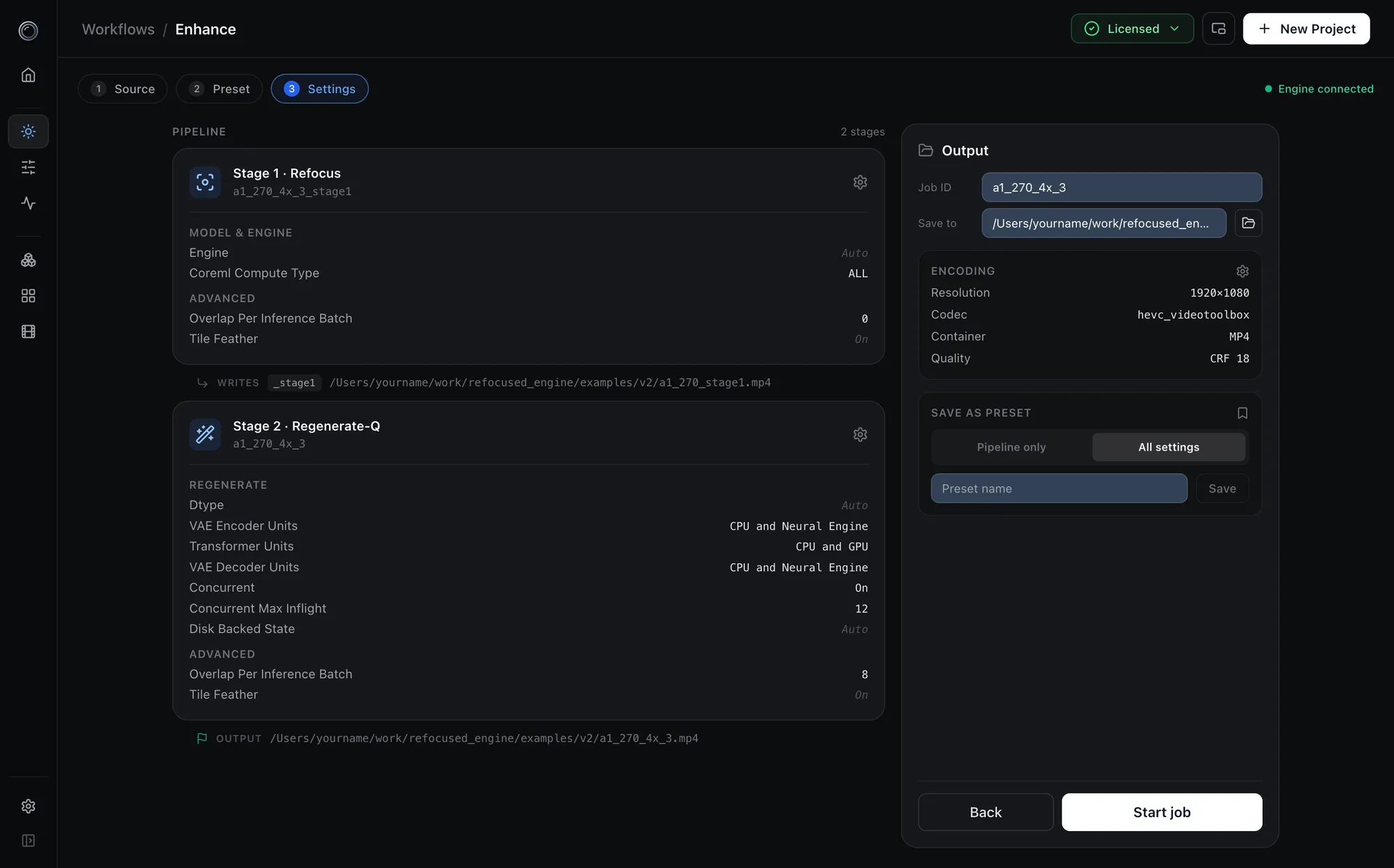Screen dimensions: 1394x868
Task: Click the _stage1 suffix tag
Action: [x=294, y=382]
